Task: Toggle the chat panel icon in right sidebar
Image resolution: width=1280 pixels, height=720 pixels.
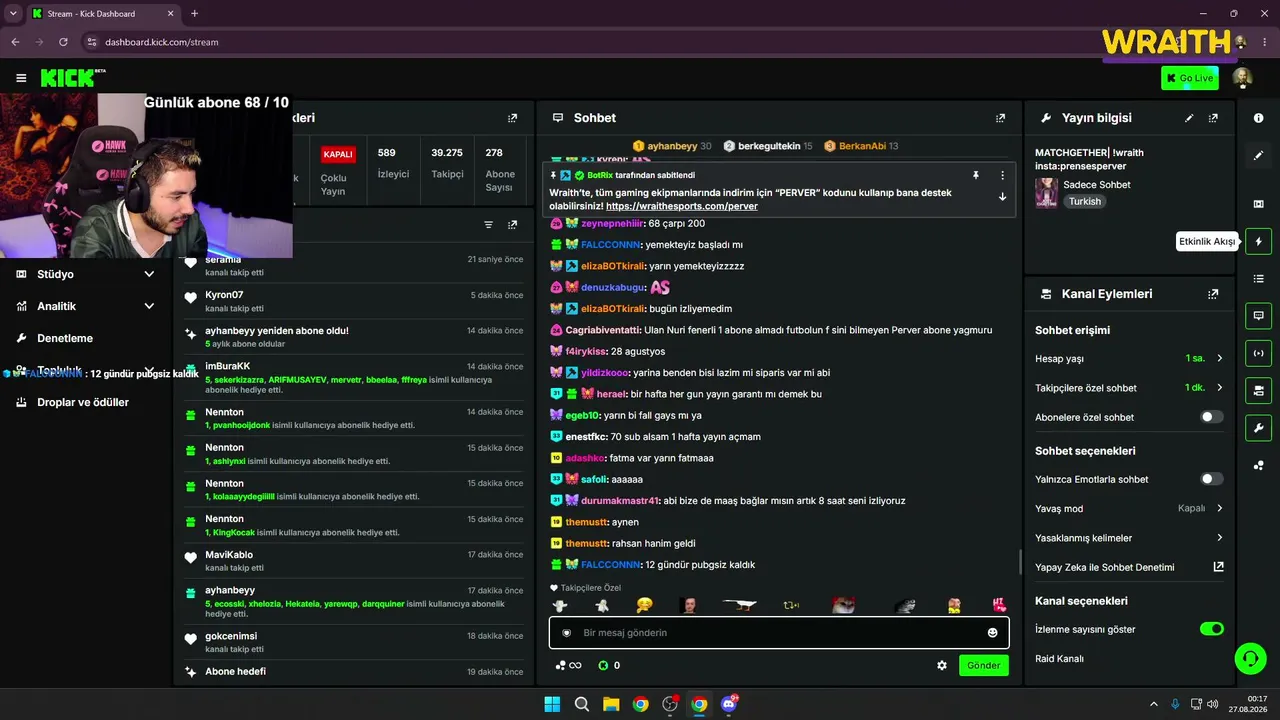Action: 1258,316
